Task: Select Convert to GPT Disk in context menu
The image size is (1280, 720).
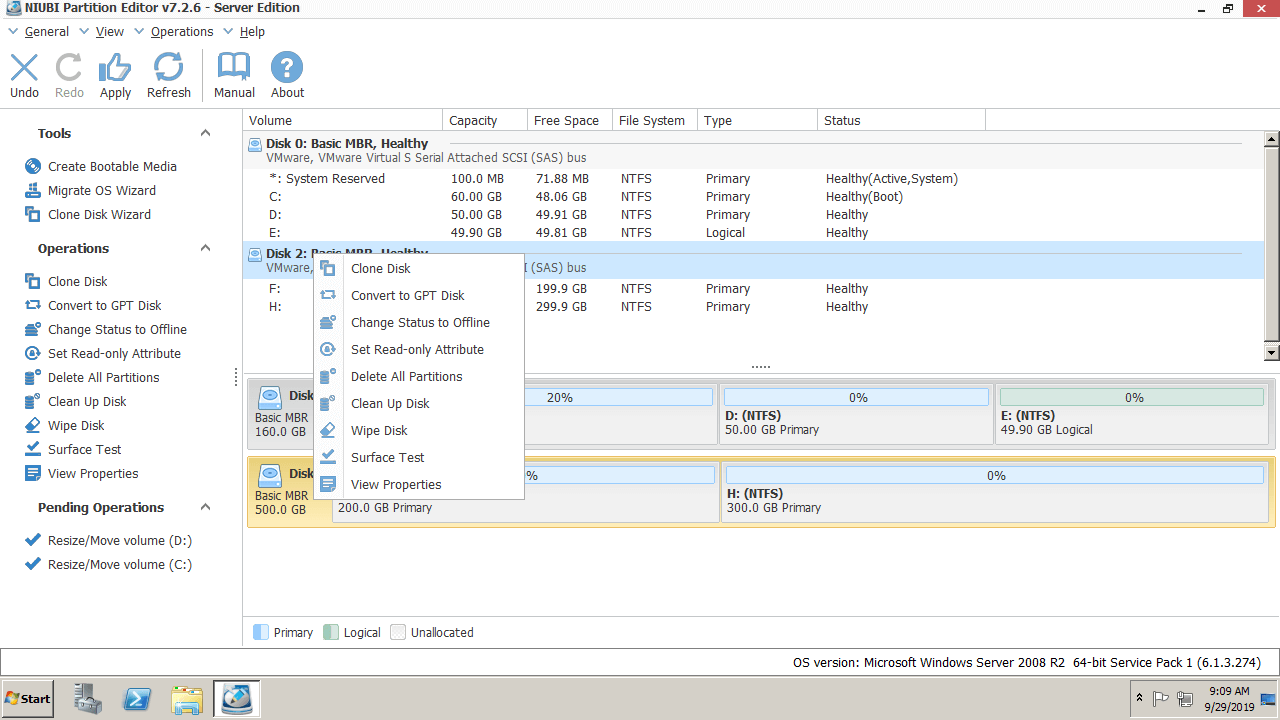Action: tap(407, 296)
